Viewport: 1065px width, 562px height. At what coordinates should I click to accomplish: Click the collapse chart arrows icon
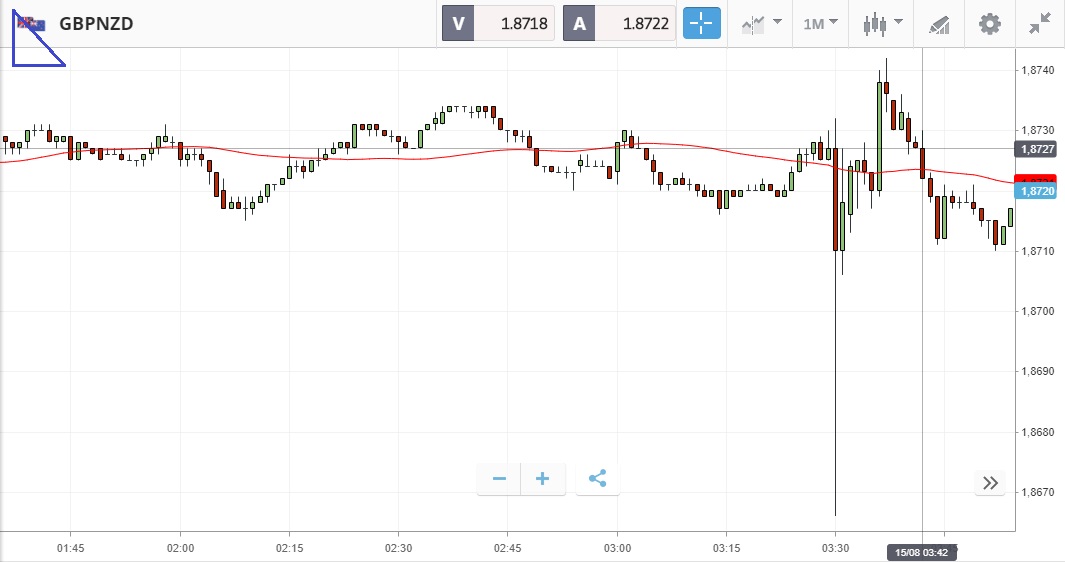tap(1040, 23)
